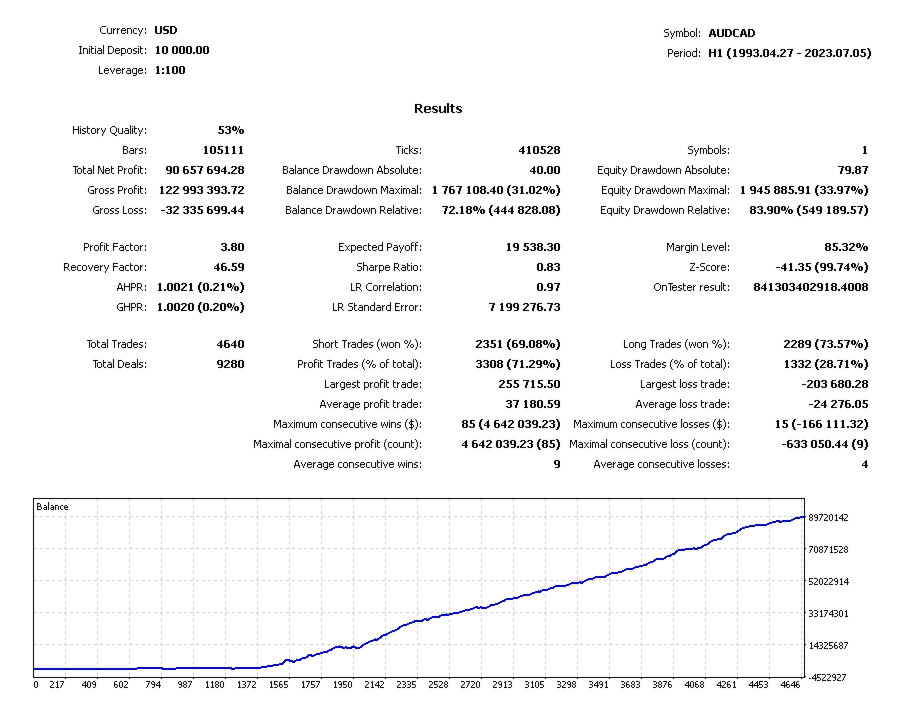Click the LR Correlation value 0.97
907x720 pixels.
pos(548,287)
